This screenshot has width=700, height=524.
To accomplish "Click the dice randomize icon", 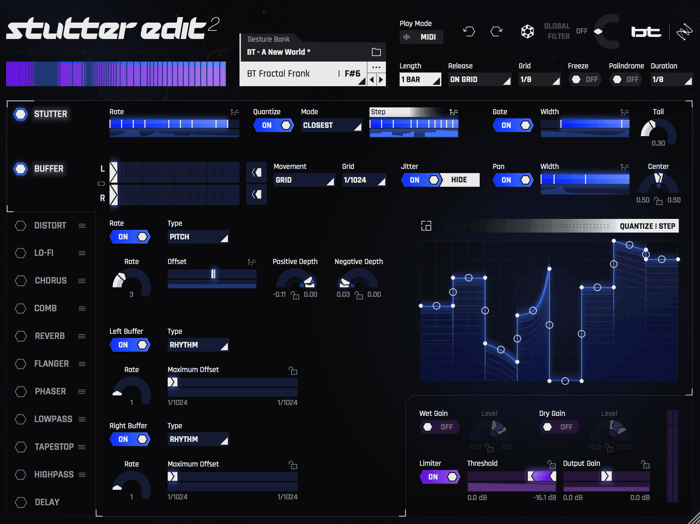I will click(527, 32).
